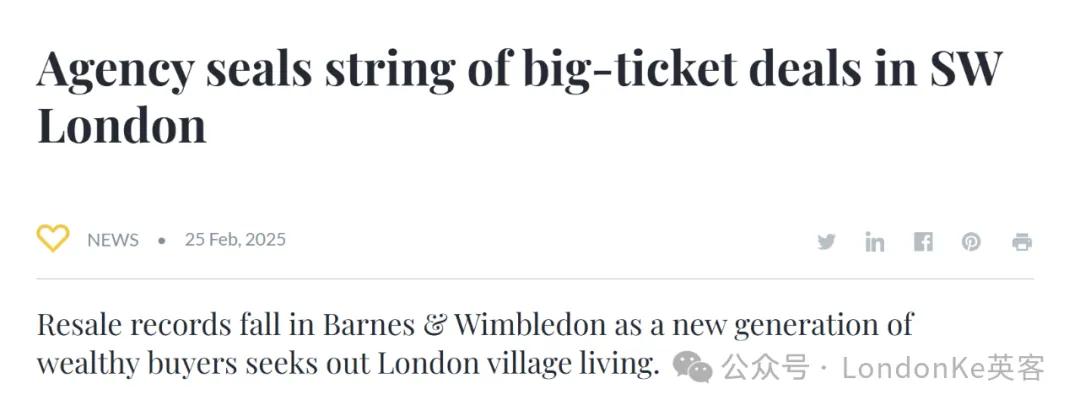1080x411 pixels.
Task: Click the word Barnes in summary
Action: [368, 324]
